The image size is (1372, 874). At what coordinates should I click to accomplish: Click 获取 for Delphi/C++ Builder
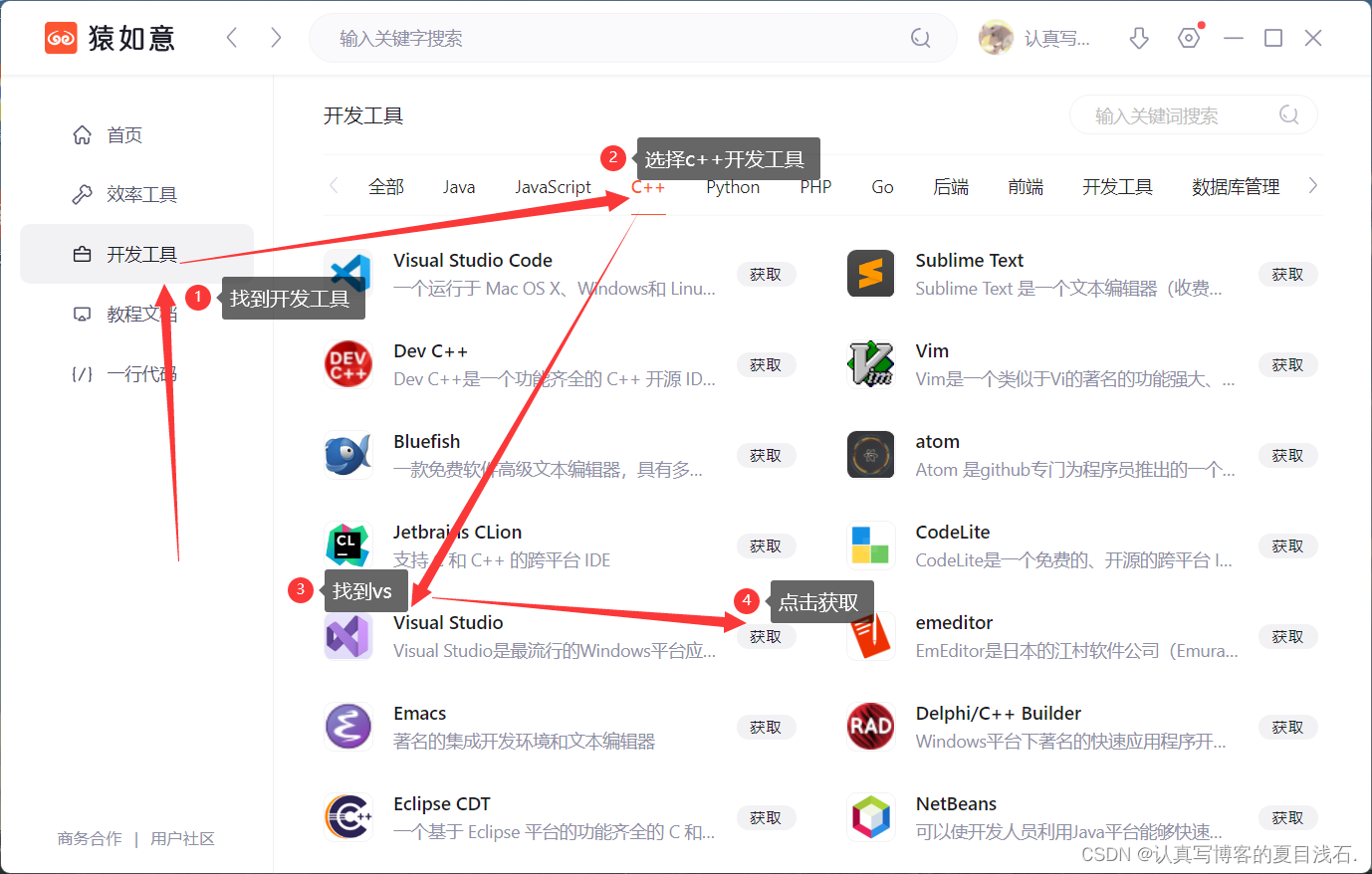1287,727
